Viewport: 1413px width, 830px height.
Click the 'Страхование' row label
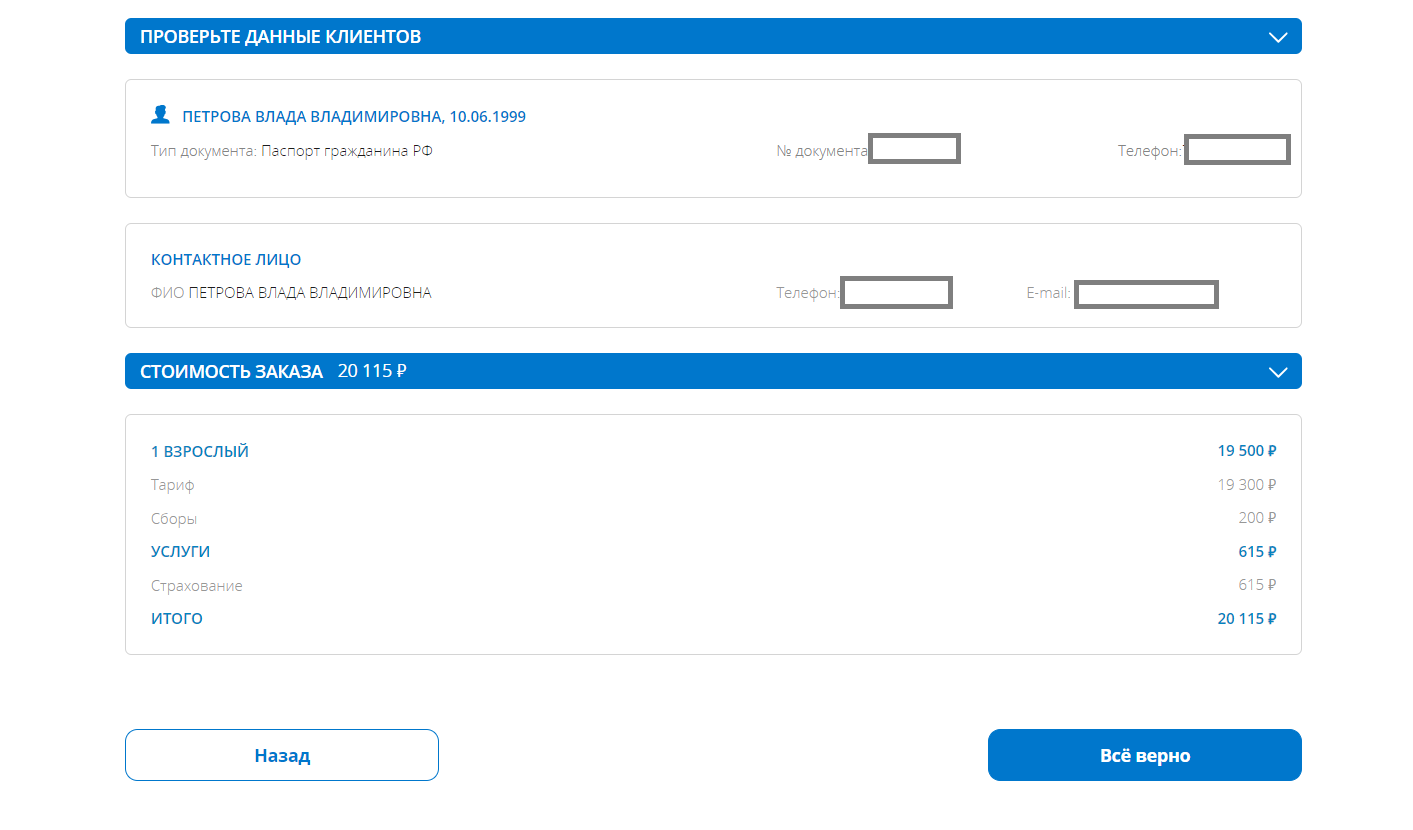197,586
